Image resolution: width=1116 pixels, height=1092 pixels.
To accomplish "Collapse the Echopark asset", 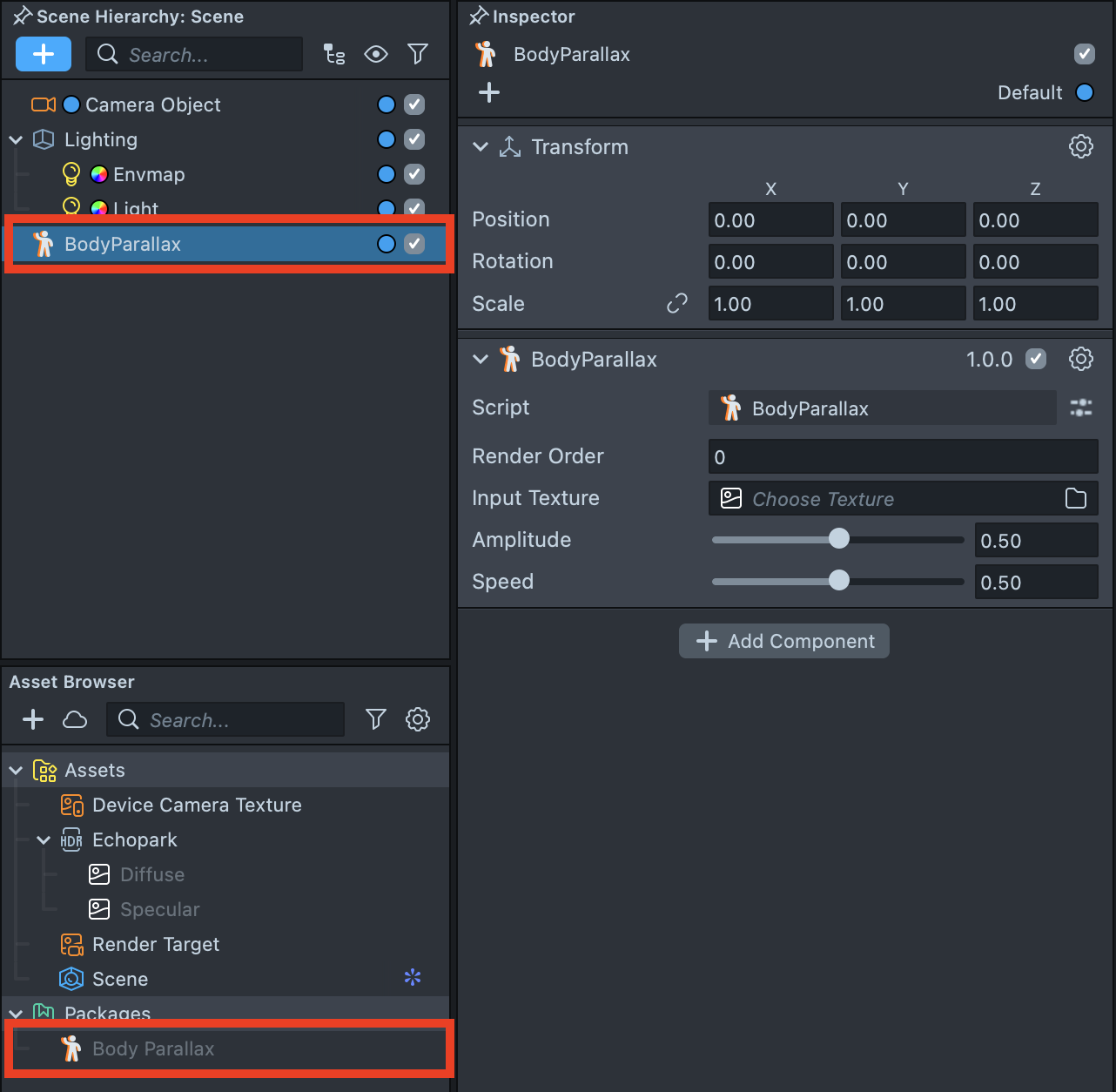I will point(44,840).
